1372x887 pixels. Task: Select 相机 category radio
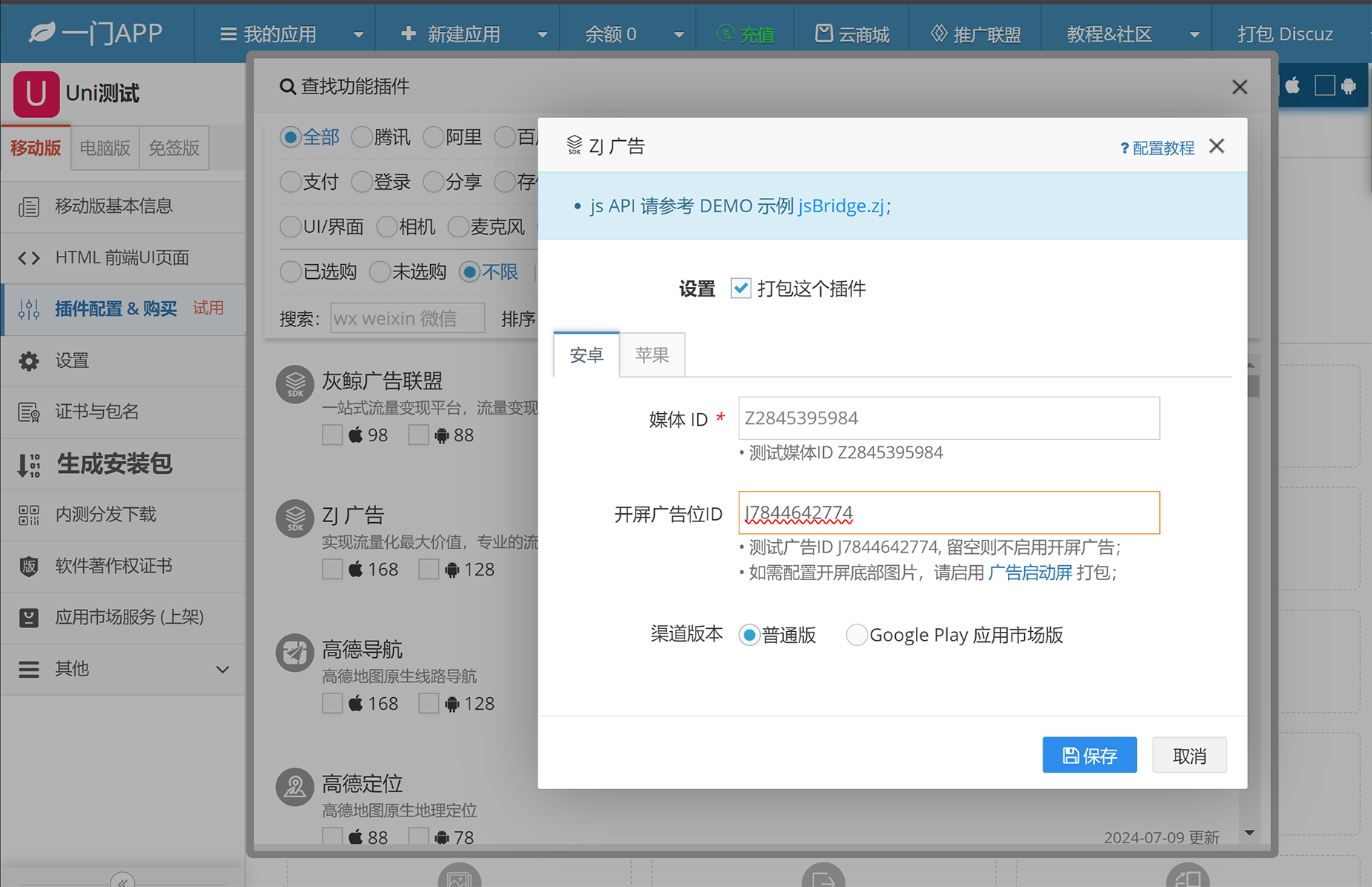(386, 227)
